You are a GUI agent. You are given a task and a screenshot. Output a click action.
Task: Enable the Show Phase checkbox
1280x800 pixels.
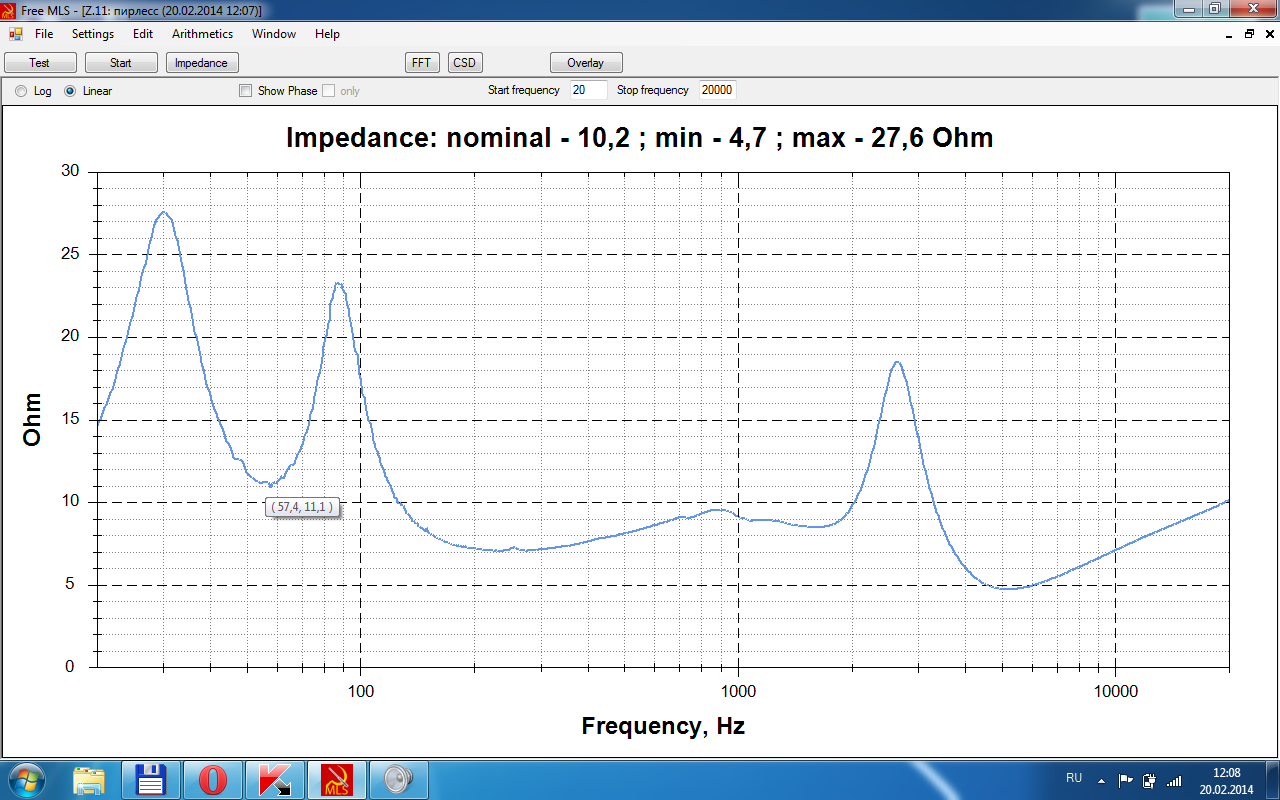(x=246, y=91)
